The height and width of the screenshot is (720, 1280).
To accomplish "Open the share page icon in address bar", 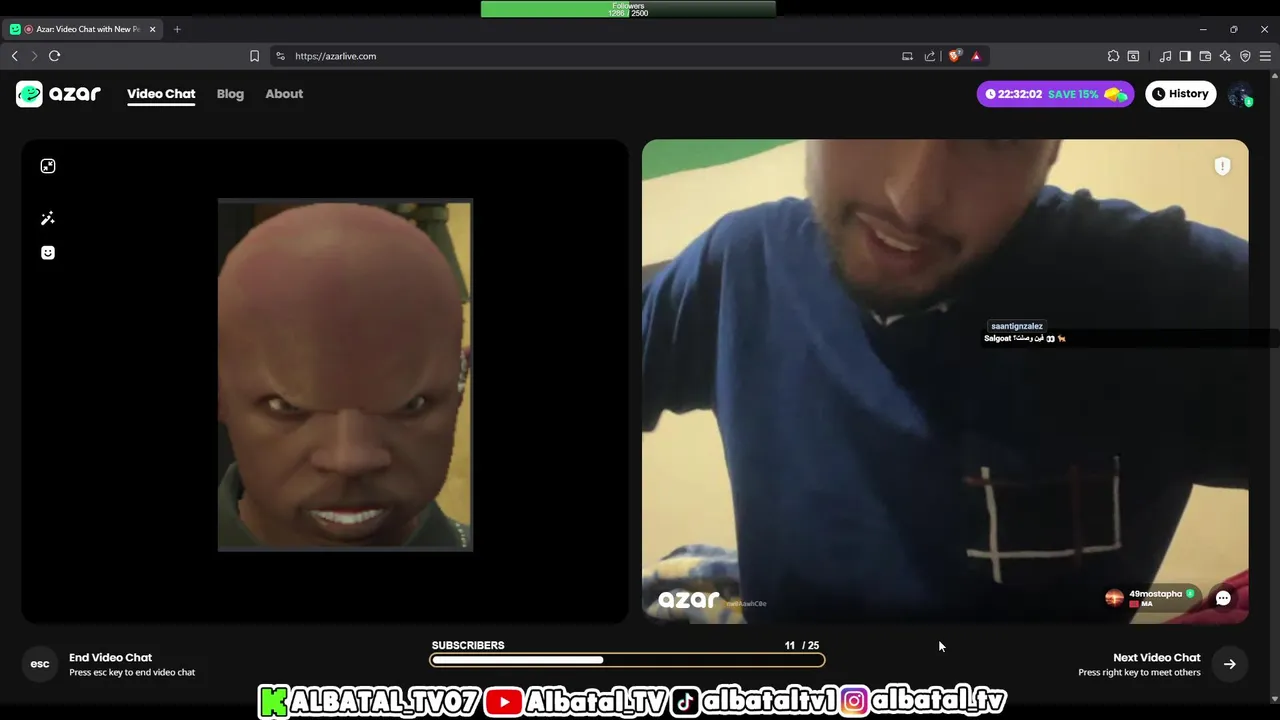I will point(930,56).
